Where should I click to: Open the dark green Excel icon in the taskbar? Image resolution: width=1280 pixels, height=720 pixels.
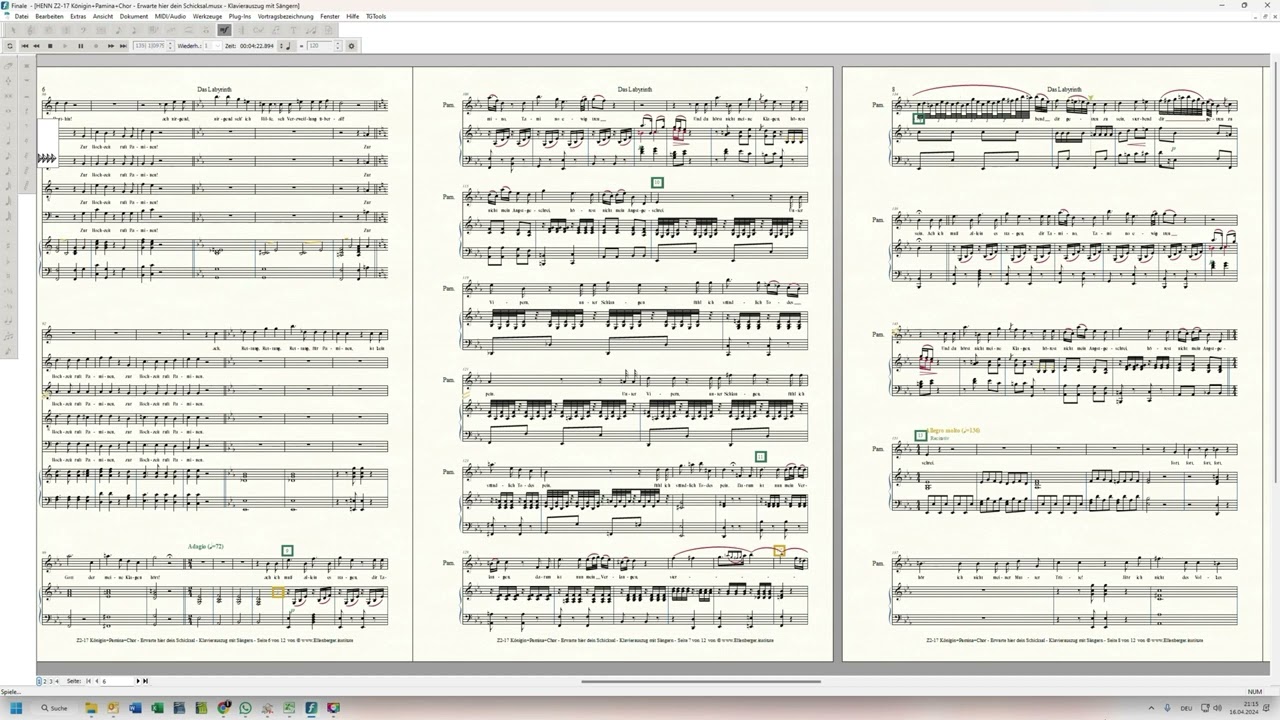[x=157, y=708]
